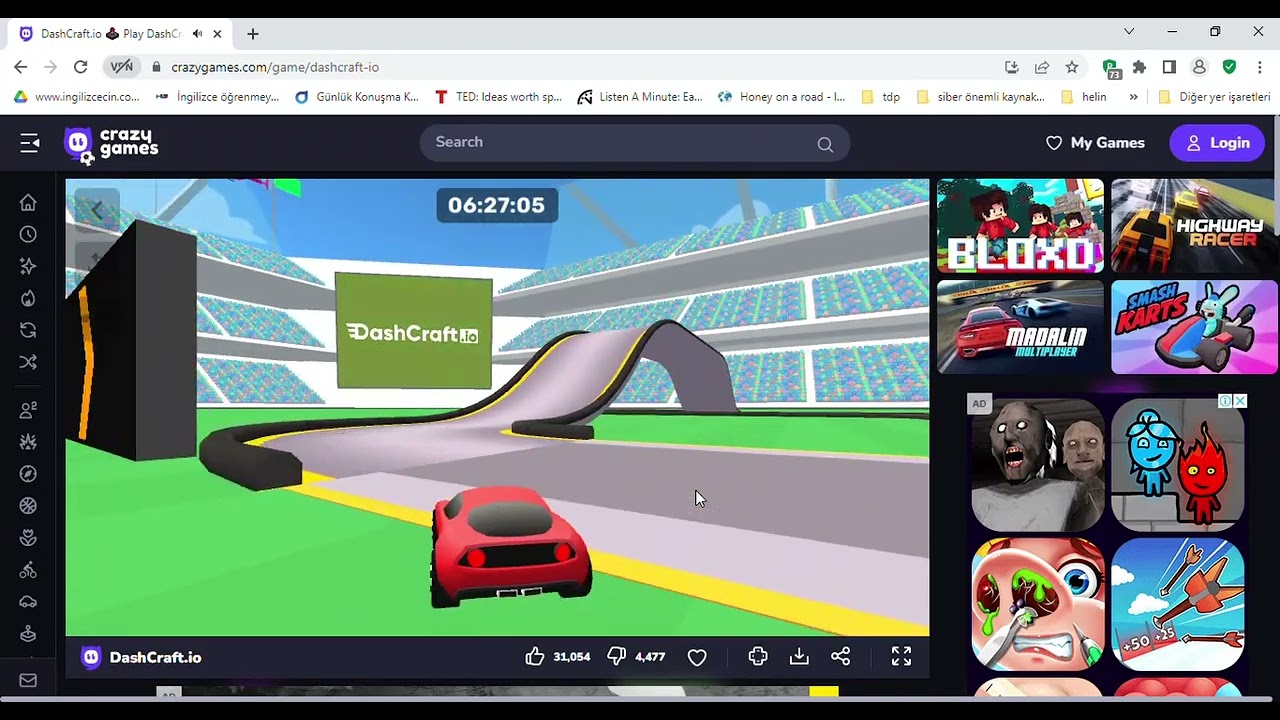Image resolution: width=1280 pixels, height=720 pixels.
Task: Open the Smash Karts thumbnail
Action: tap(1194, 327)
